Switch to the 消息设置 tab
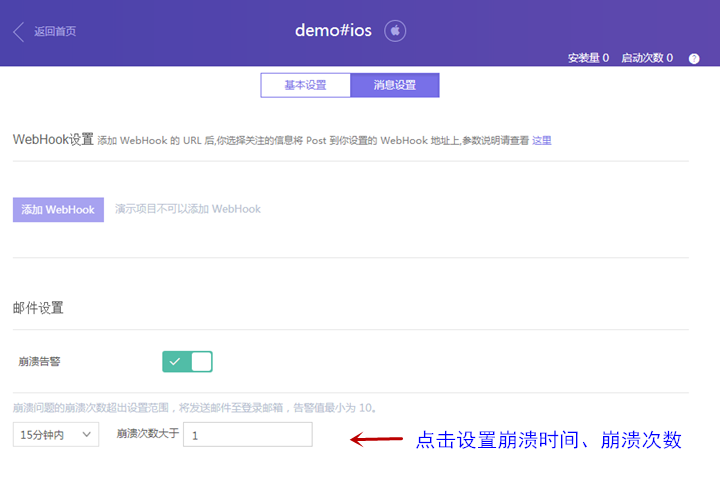The height and width of the screenshot is (477, 720). [x=395, y=85]
